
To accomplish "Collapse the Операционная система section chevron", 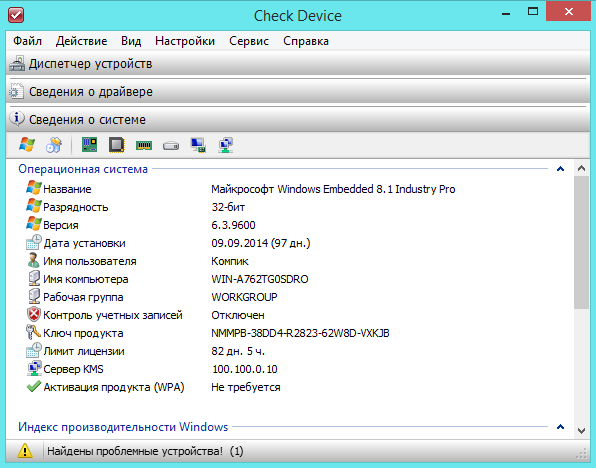I will tap(560, 169).
